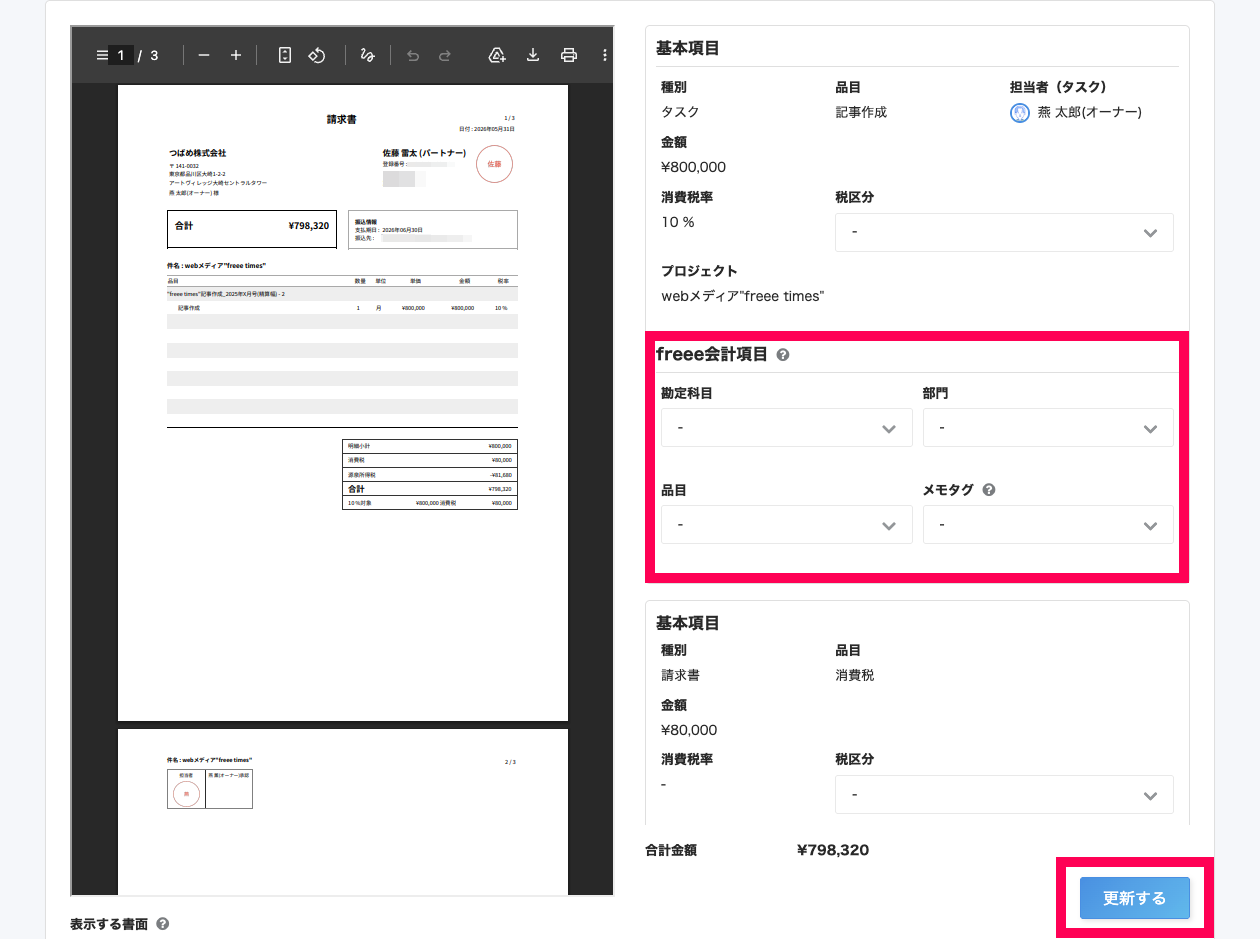Image resolution: width=1260 pixels, height=939 pixels.
Task: Open the help icon next to メモタグ
Action: (989, 490)
